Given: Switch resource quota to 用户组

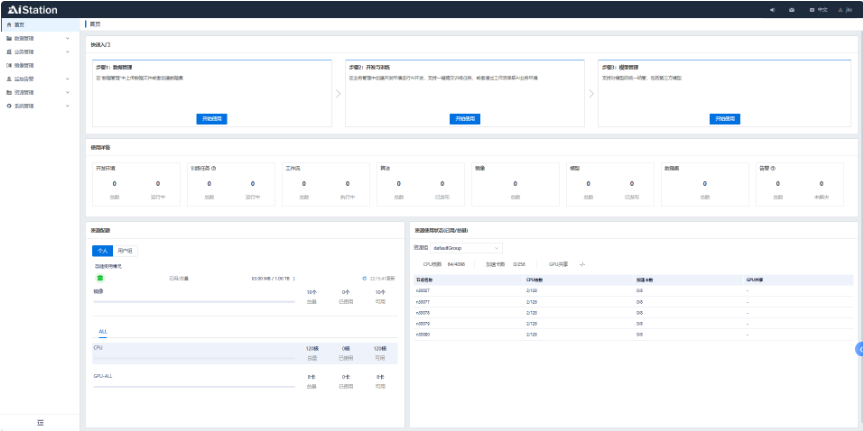Looking at the screenshot, I should click(x=125, y=250).
